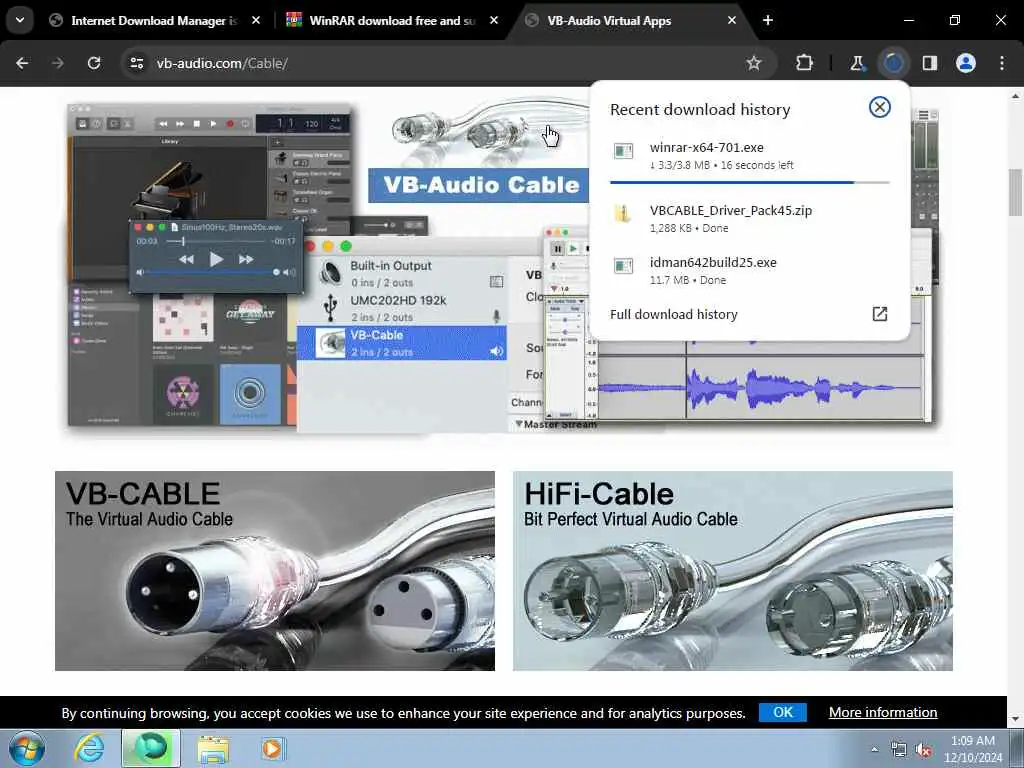Click the winrar download progress bar
The width and height of the screenshot is (1024, 768).
pos(750,182)
